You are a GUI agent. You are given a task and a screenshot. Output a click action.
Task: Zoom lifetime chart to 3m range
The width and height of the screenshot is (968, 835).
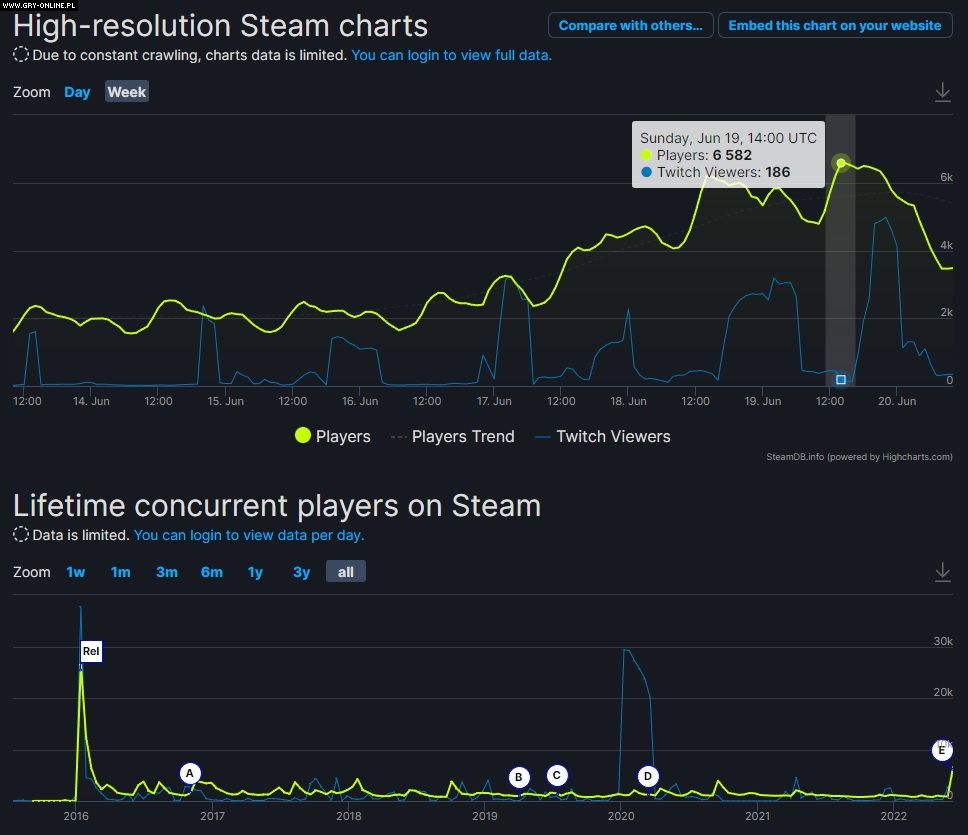click(x=166, y=572)
